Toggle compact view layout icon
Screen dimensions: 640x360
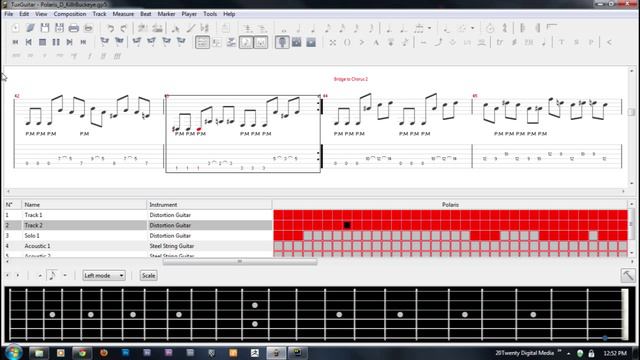click(x=261, y=42)
